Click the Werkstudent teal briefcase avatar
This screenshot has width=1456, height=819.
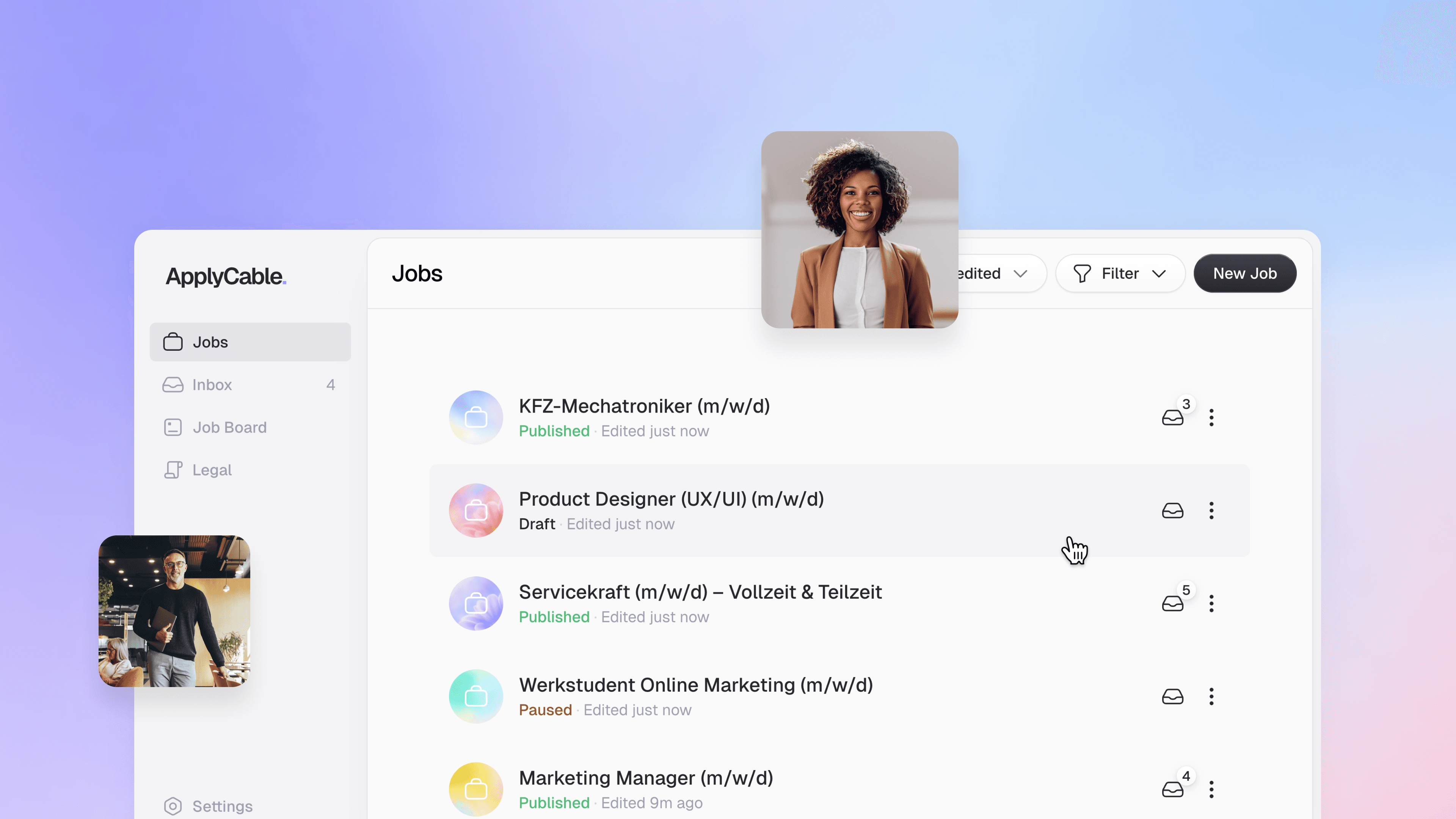[x=476, y=697]
